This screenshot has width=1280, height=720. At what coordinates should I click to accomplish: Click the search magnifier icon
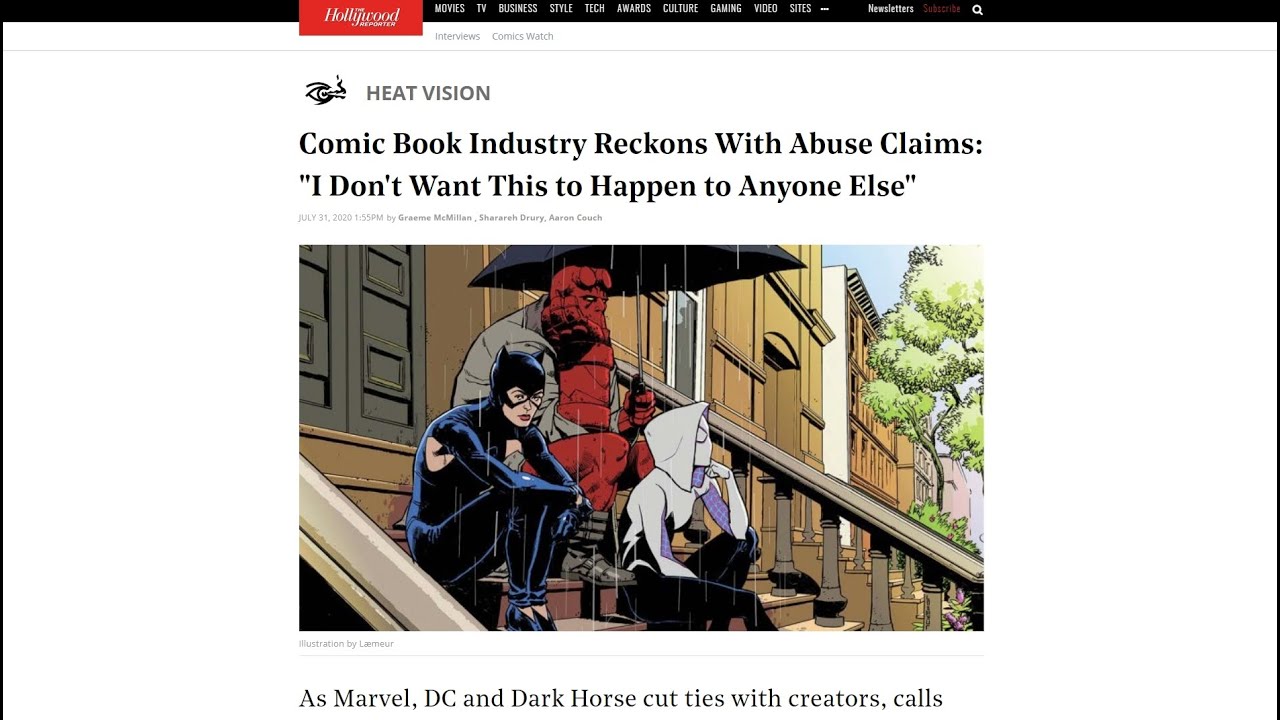977,9
